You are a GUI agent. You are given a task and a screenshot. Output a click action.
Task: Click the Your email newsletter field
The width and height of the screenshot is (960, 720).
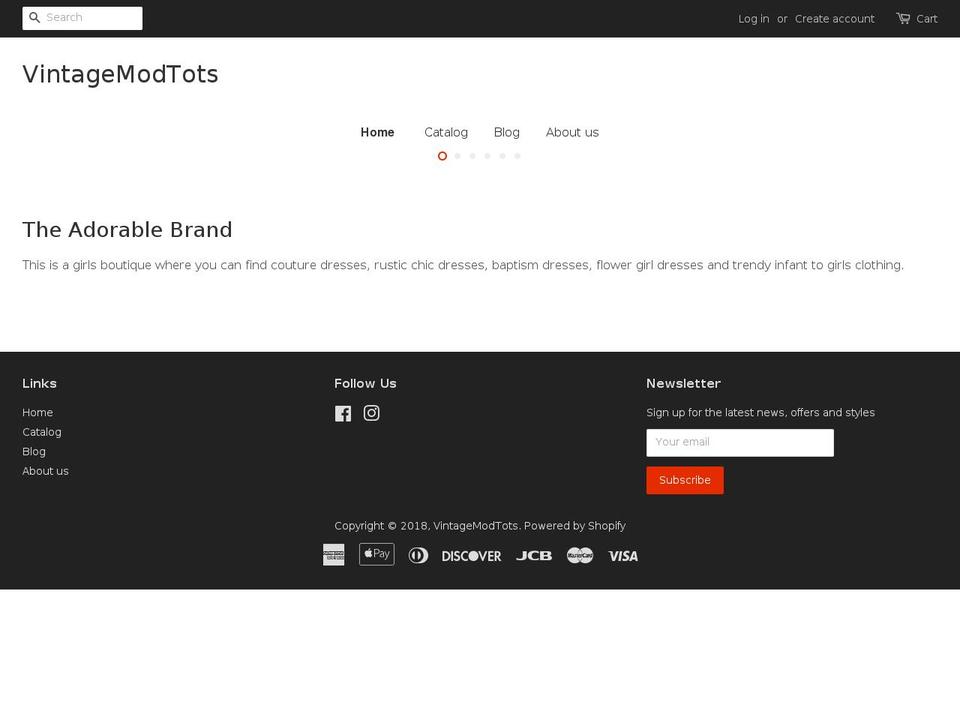(x=740, y=443)
